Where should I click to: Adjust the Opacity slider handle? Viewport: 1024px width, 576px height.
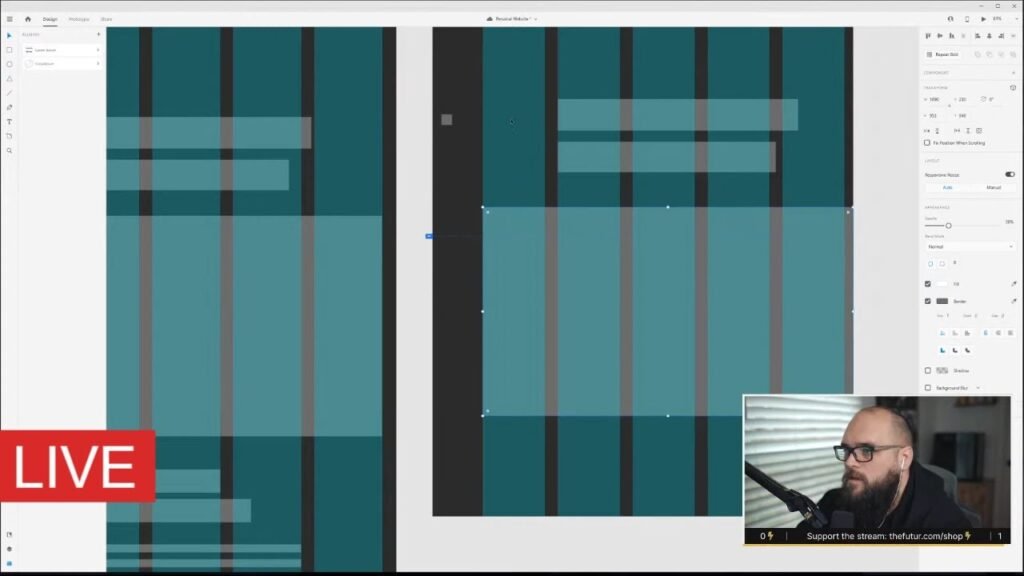pos(948,225)
